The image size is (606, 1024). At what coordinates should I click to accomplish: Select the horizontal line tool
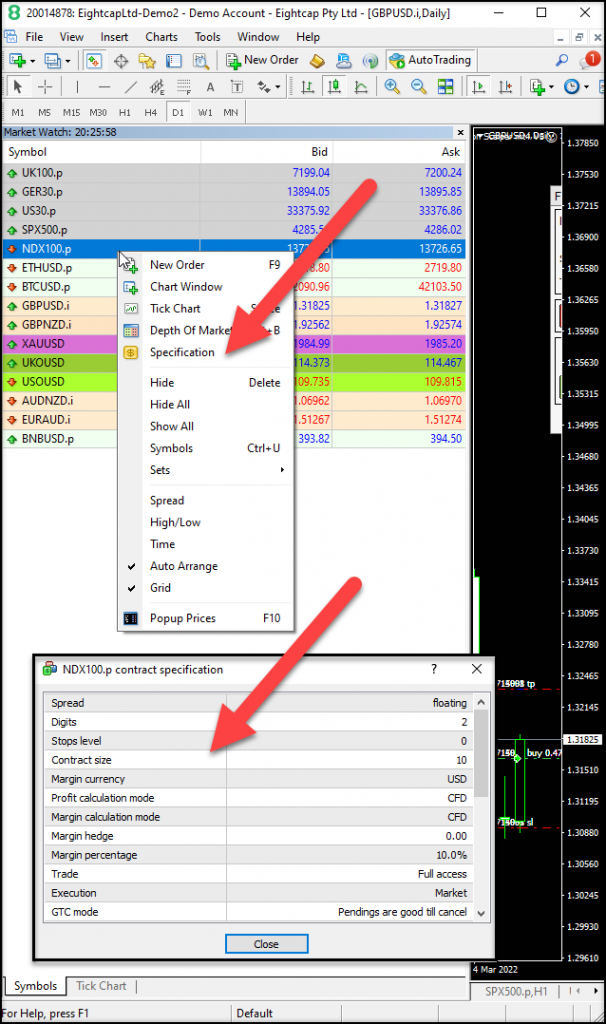(104, 86)
